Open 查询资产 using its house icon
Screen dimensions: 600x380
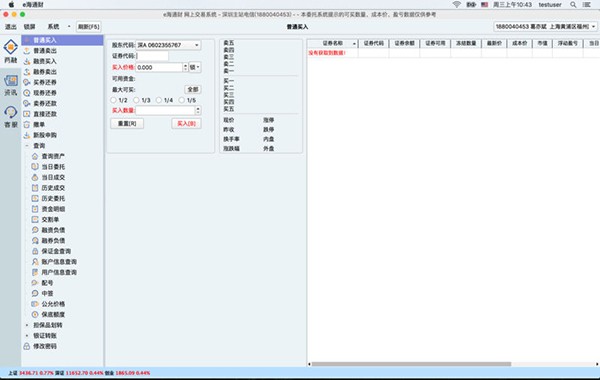pyautogui.click(x=35, y=156)
